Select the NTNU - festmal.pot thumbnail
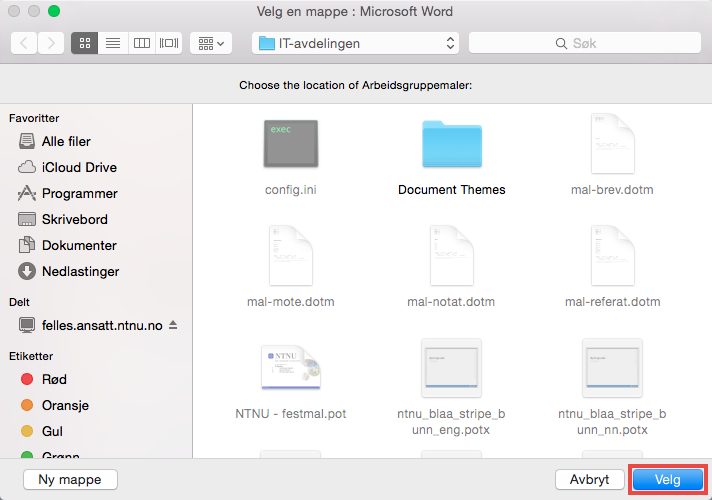 point(291,367)
